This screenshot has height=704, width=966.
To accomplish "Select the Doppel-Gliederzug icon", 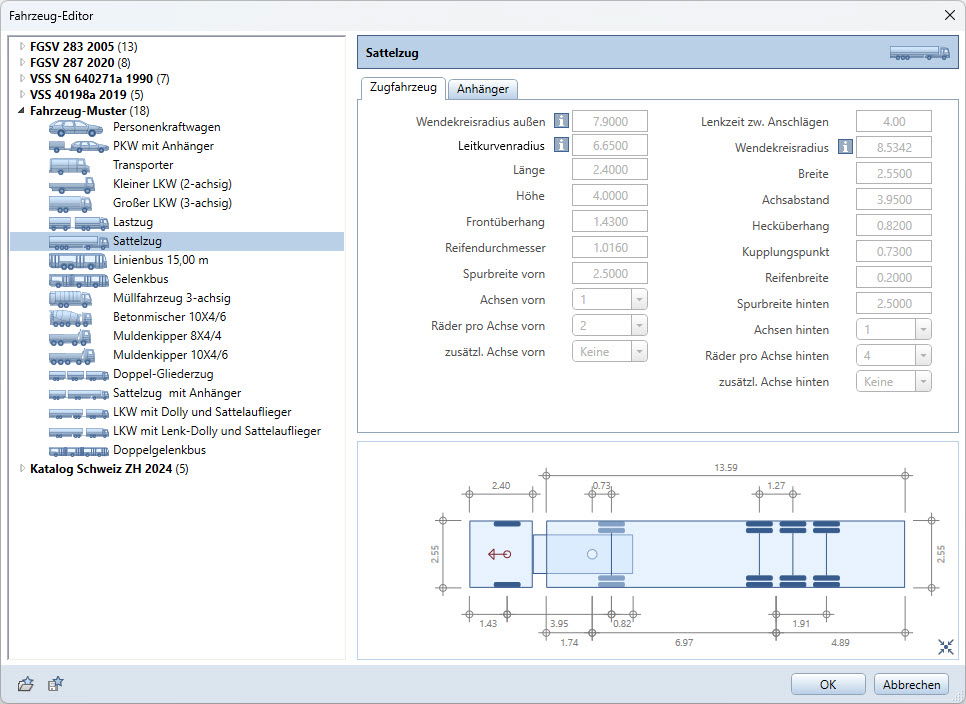I will tap(79, 375).
